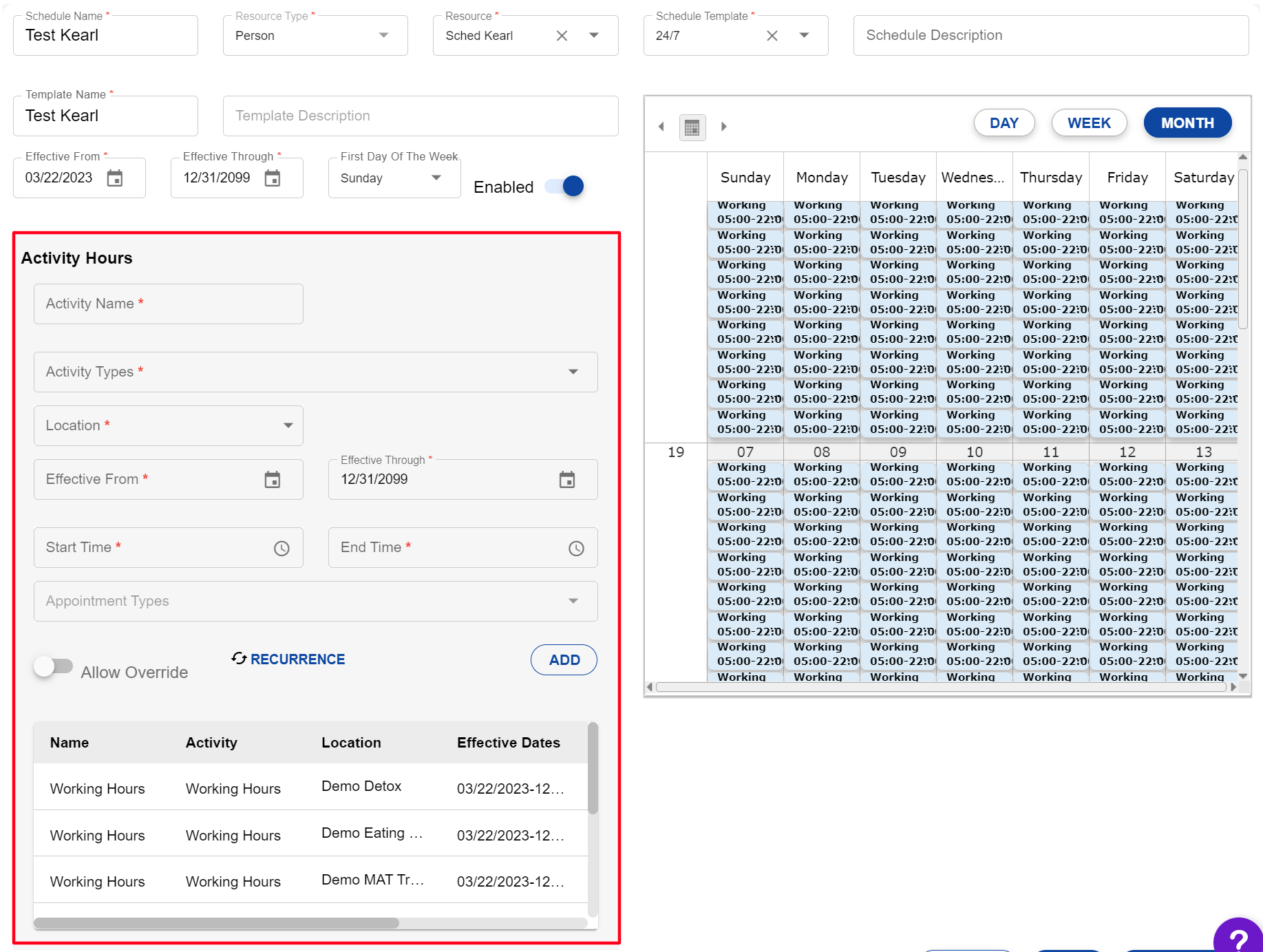Switch calendar to Week view
This screenshot has width=1263, height=952.
coord(1088,123)
